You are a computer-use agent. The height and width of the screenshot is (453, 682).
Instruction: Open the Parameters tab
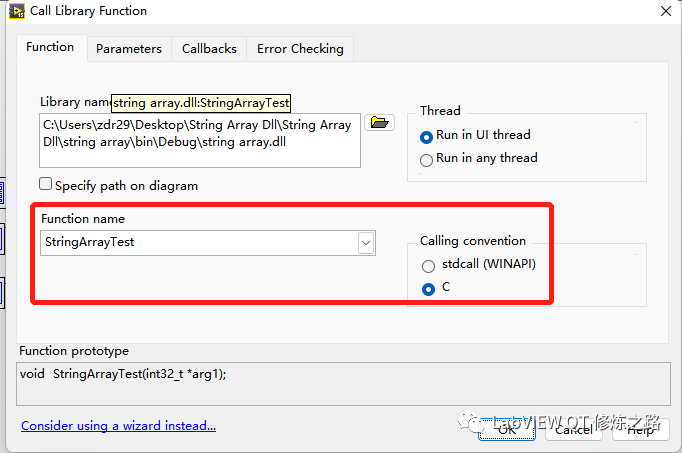point(128,48)
